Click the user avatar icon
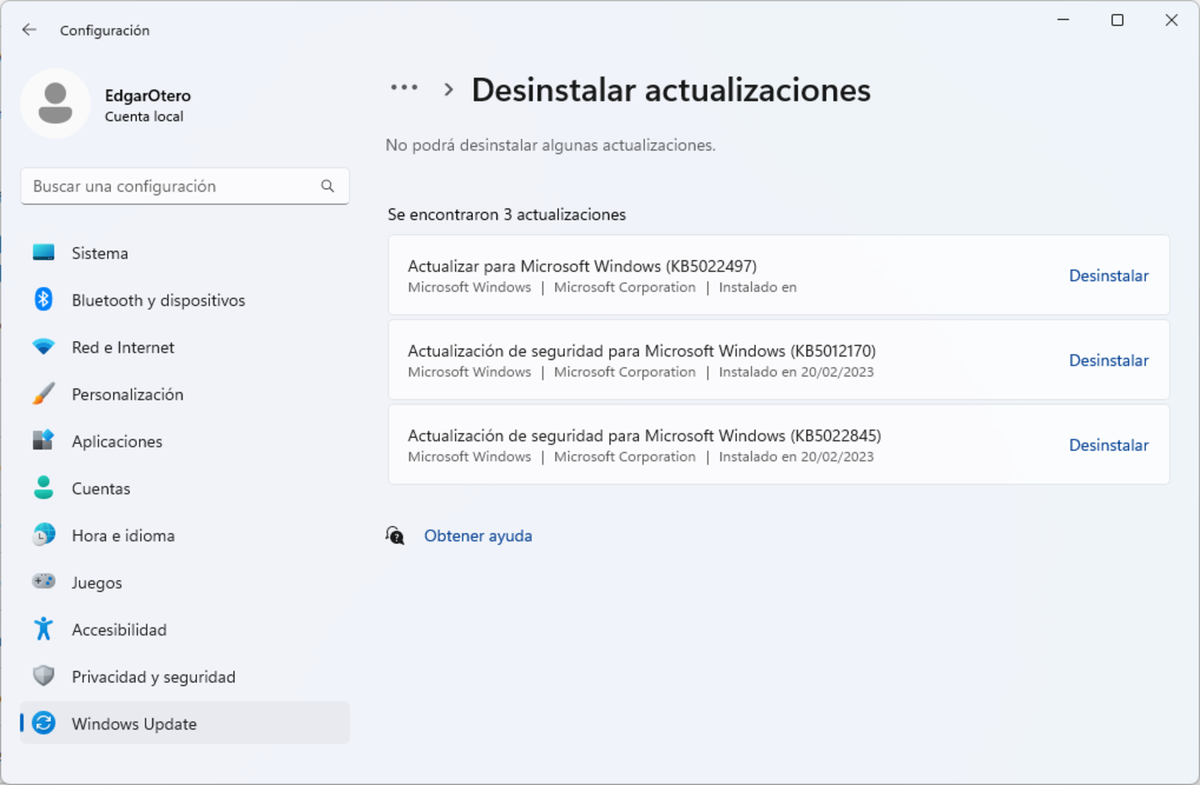This screenshot has height=785, width=1200. (x=56, y=104)
